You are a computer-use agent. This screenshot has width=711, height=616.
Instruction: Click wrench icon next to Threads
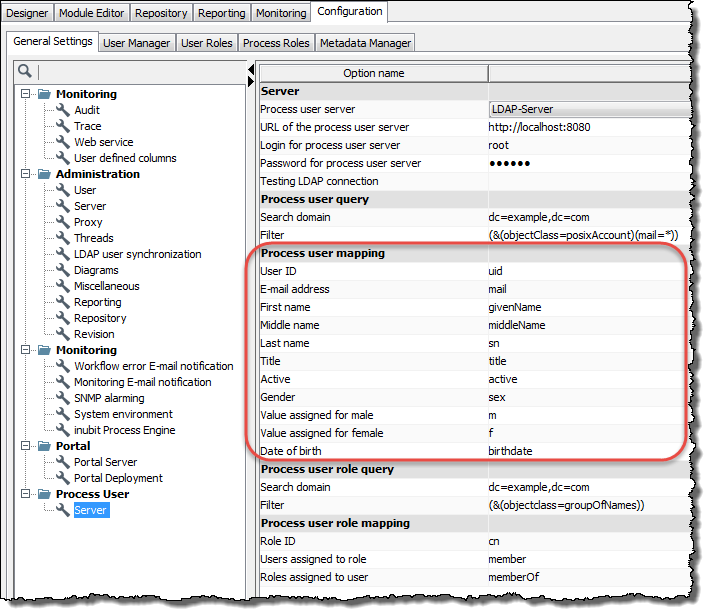pos(63,238)
